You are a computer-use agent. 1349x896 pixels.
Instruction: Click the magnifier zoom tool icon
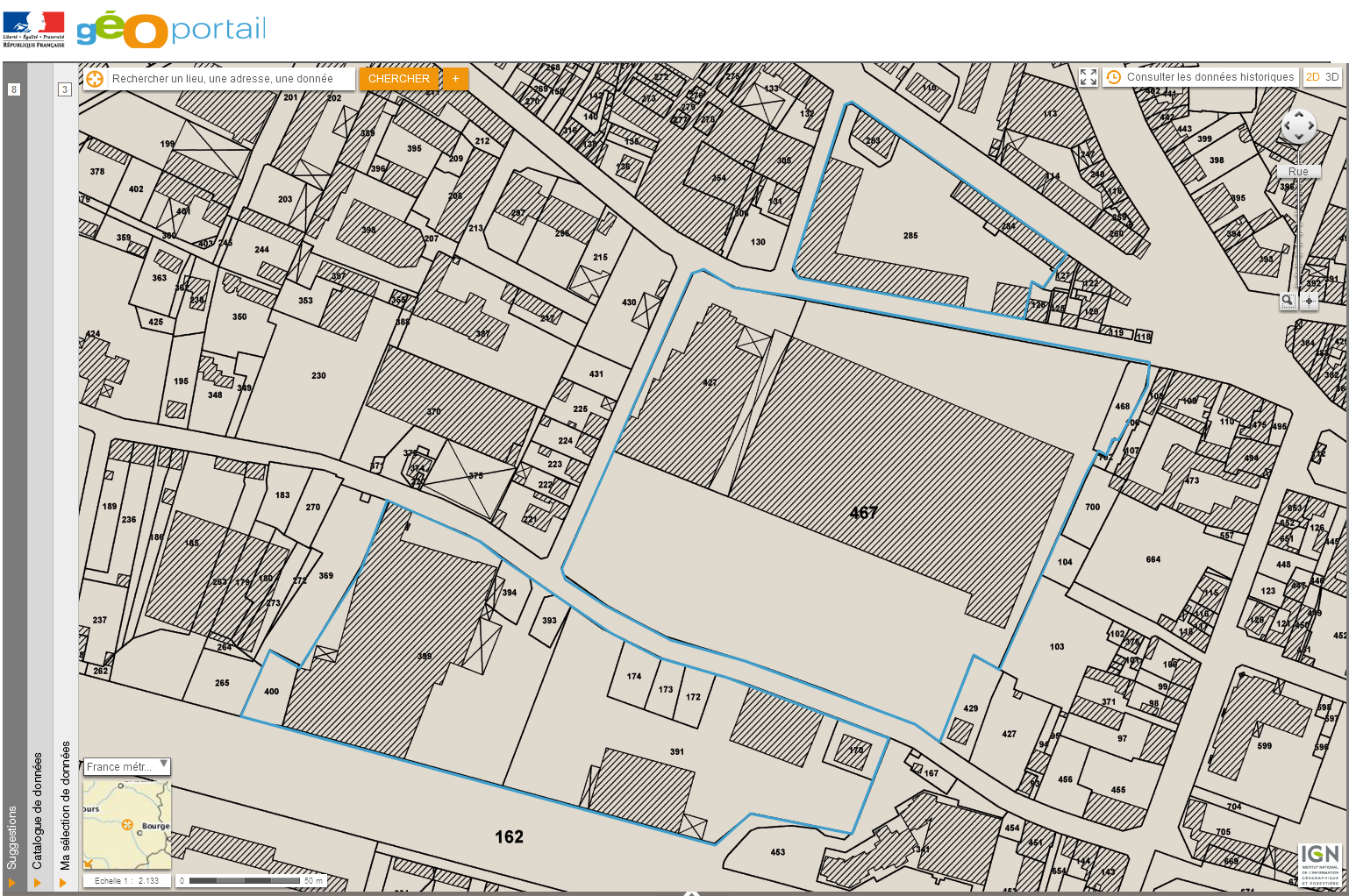click(1288, 301)
